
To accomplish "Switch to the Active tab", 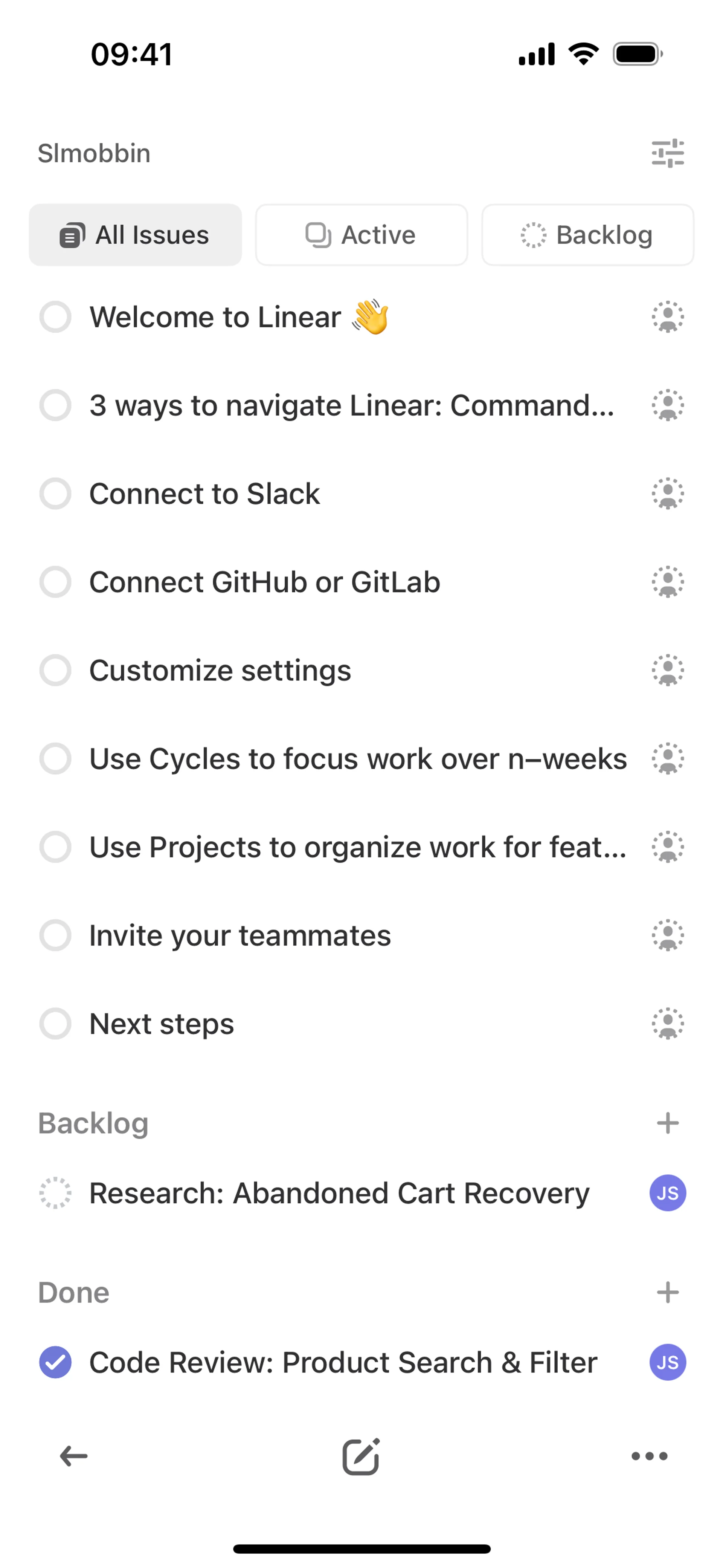I will [361, 235].
